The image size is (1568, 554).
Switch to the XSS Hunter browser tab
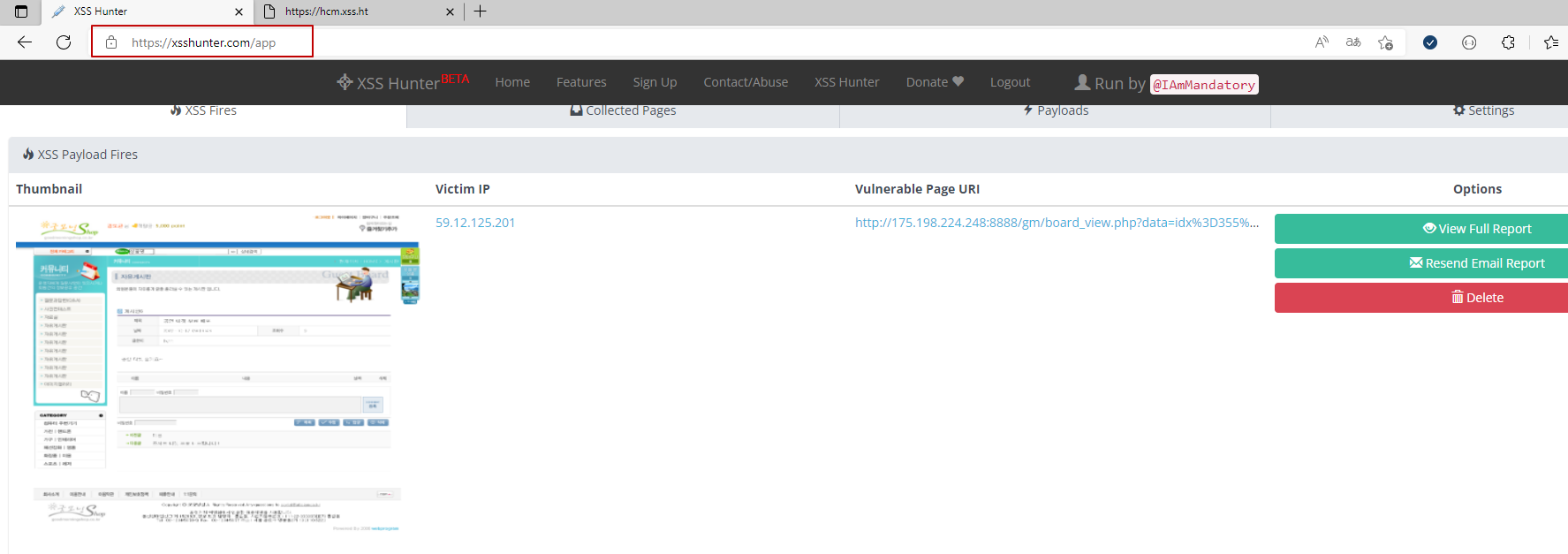pos(148,11)
